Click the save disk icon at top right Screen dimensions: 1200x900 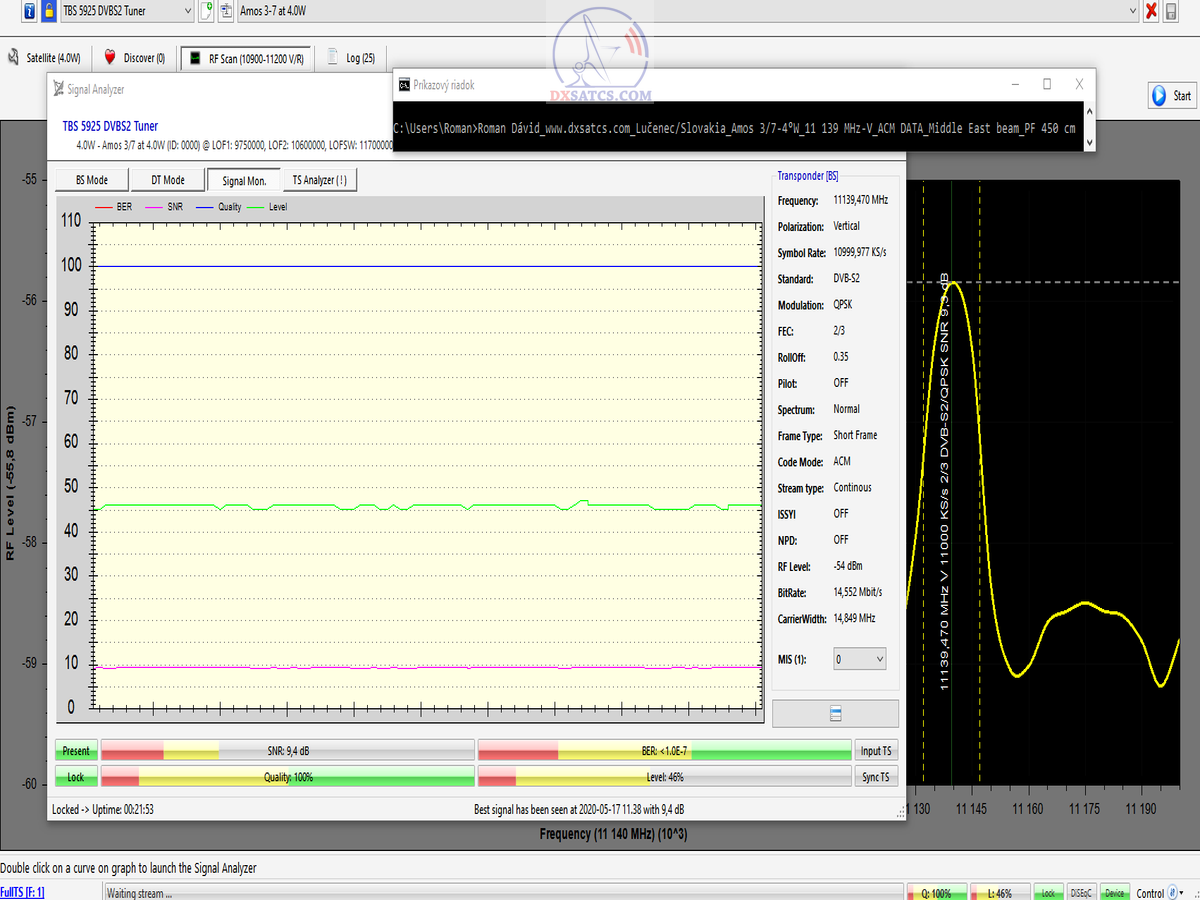pyautogui.click(x=1171, y=11)
